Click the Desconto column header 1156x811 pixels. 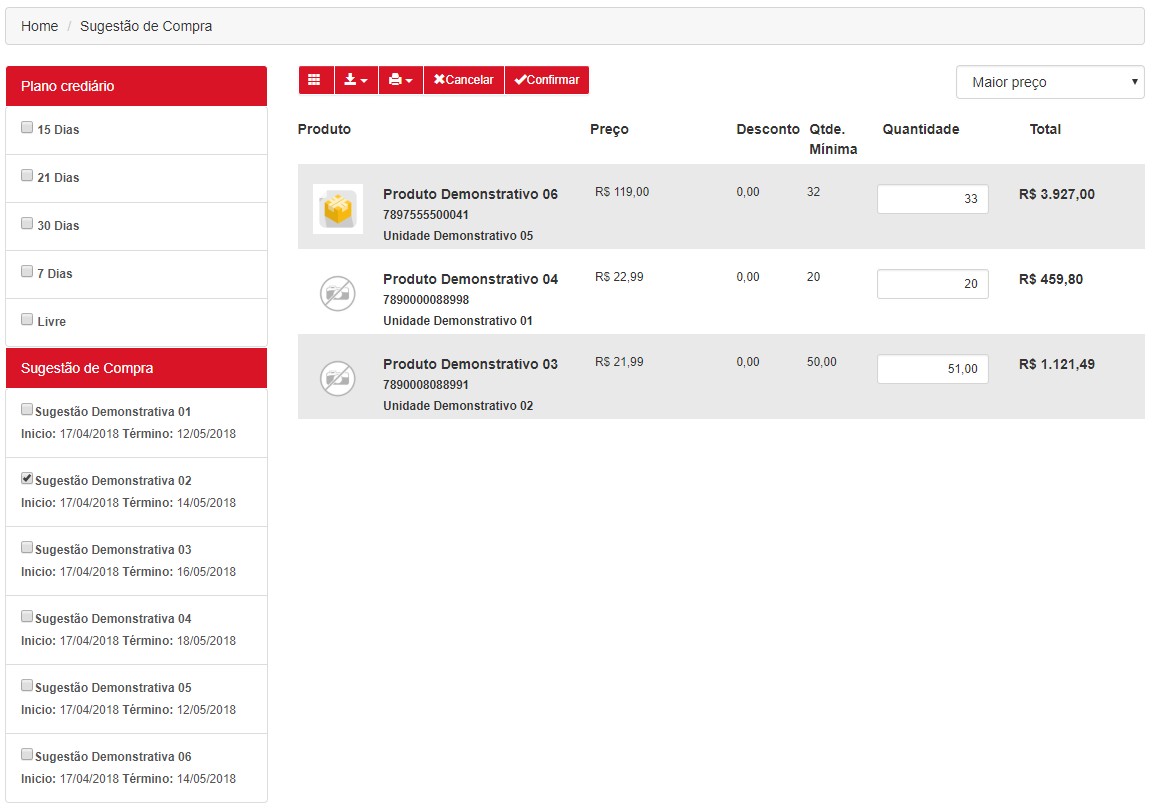coord(767,129)
